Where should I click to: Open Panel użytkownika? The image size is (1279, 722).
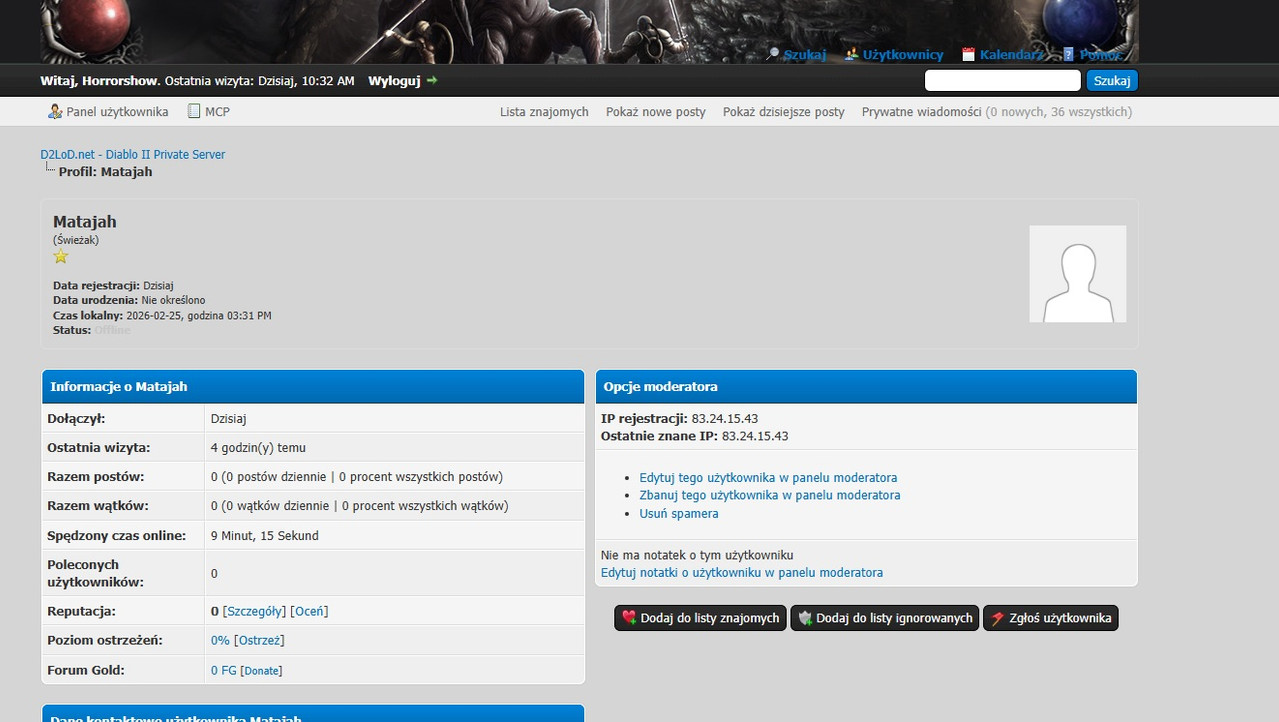pos(117,112)
